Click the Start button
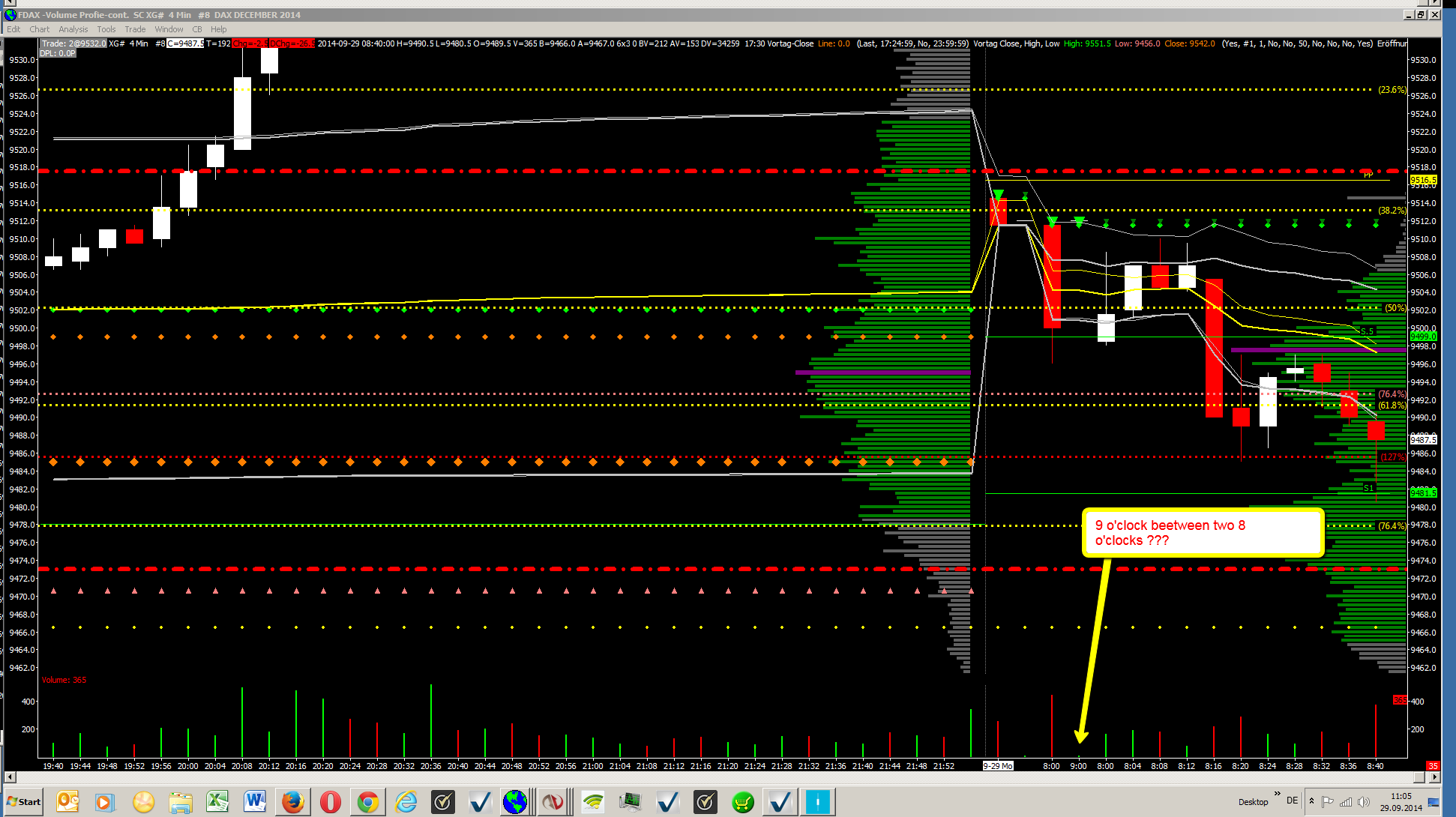 pos(23,802)
